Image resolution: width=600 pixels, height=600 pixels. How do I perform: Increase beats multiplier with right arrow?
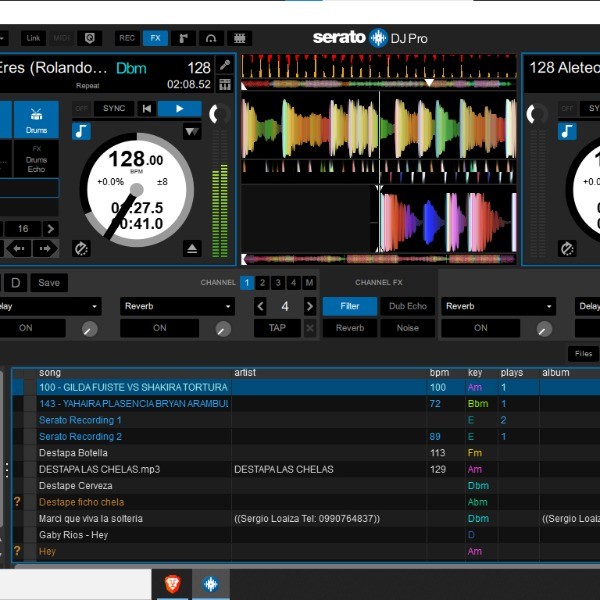[x=310, y=306]
